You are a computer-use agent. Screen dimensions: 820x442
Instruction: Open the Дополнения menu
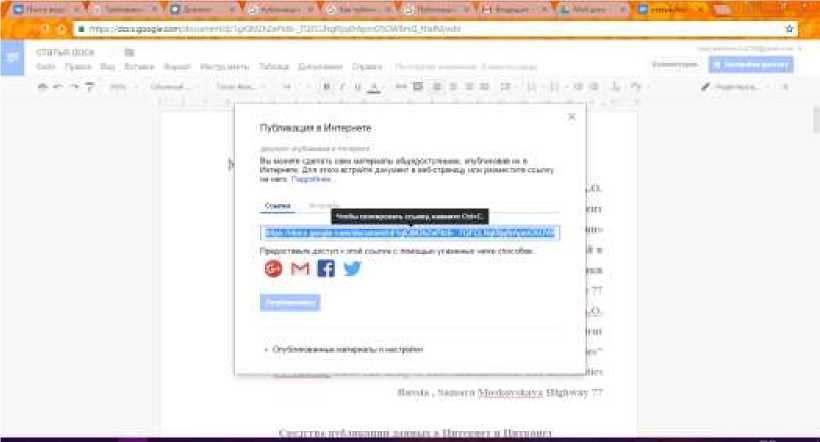tap(320, 67)
